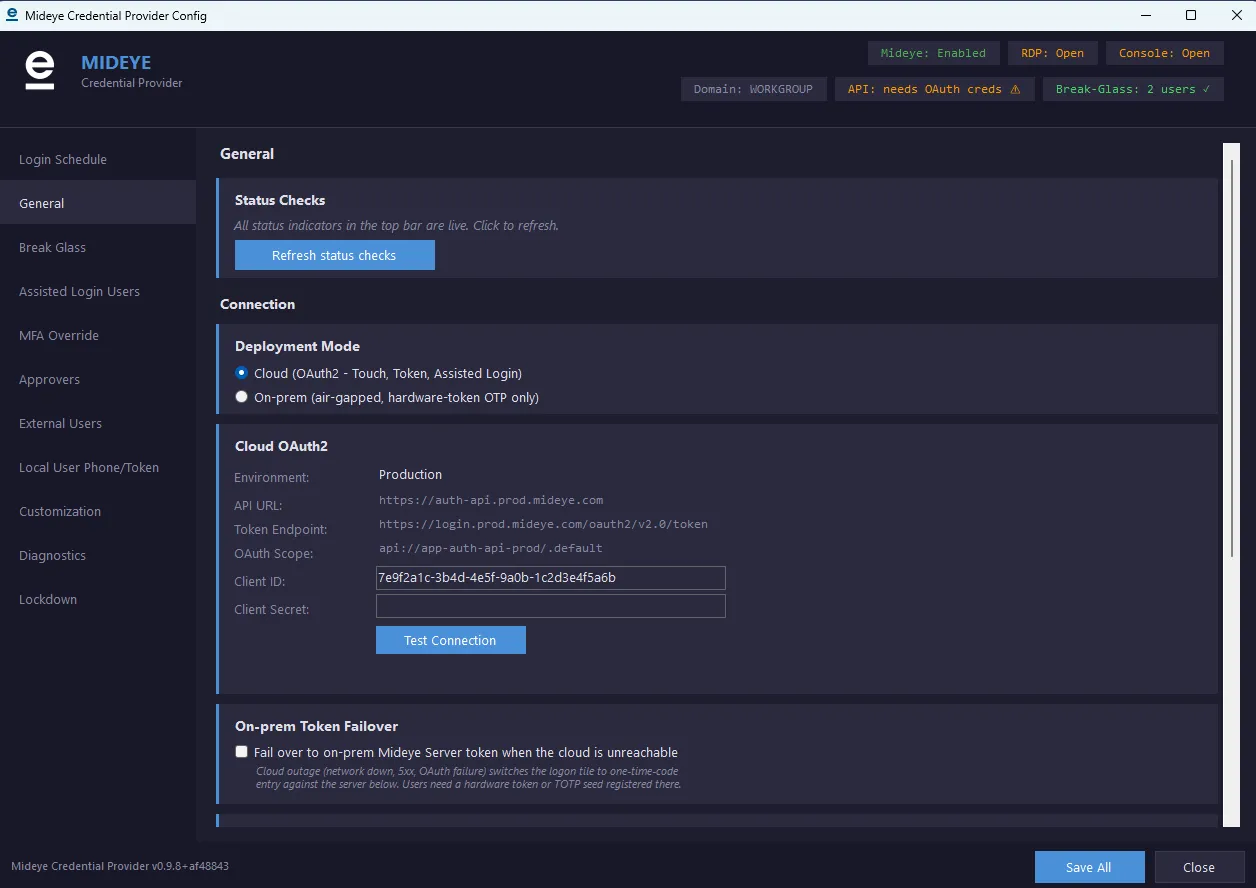Screen dimensions: 1256x888
Task: Focus the Client Secret input box
Action: 550,606
